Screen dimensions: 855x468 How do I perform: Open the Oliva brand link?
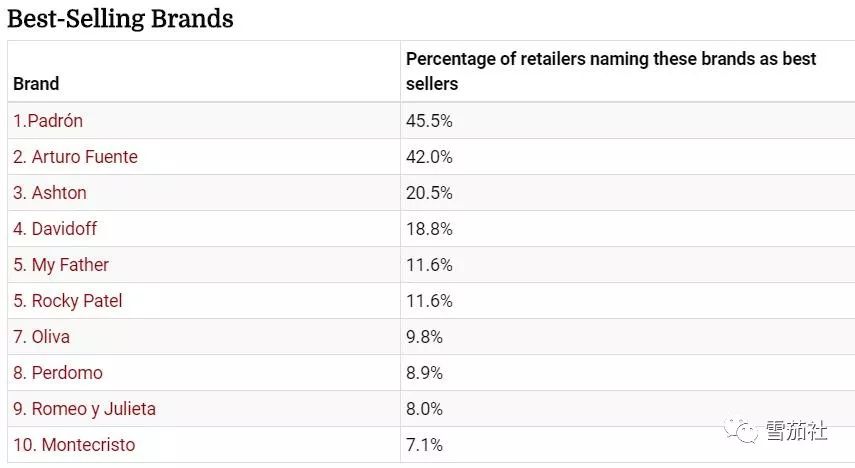tap(42, 337)
